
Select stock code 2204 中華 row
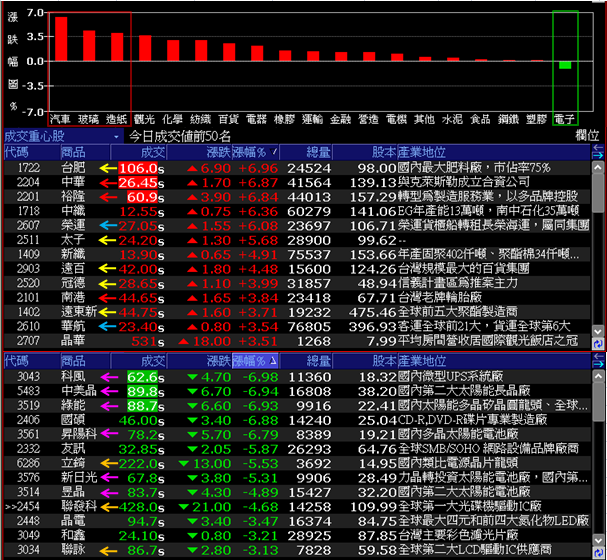coord(297,182)
